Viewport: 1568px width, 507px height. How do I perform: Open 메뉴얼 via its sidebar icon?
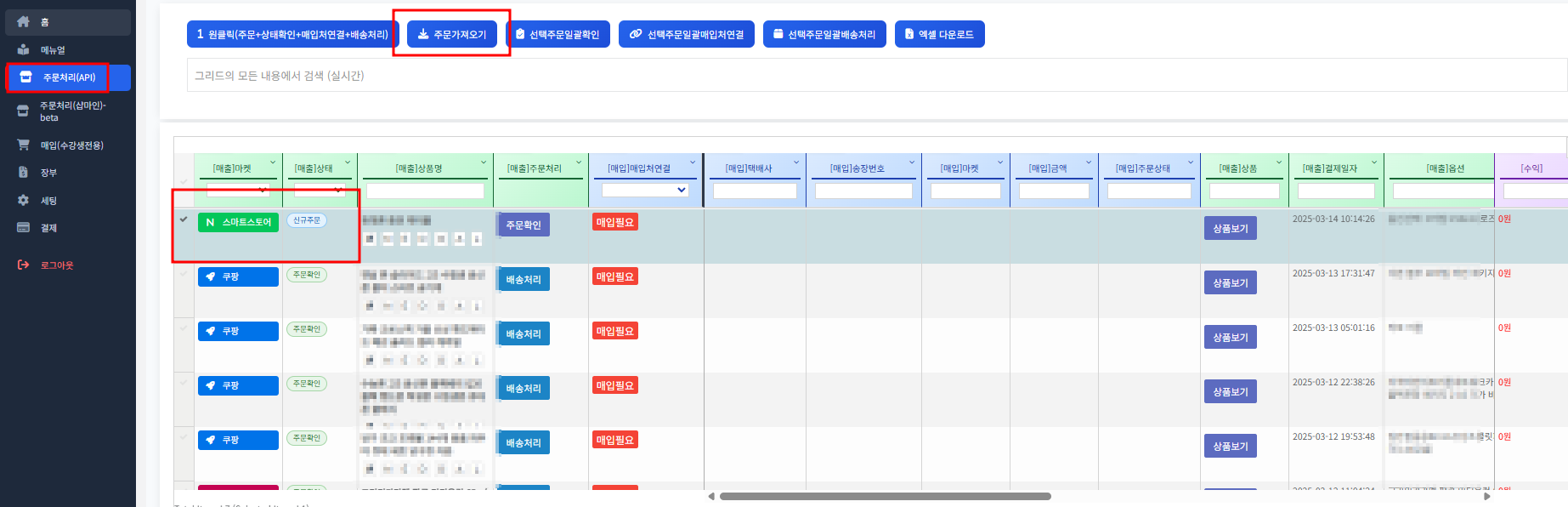pos(23,49)
